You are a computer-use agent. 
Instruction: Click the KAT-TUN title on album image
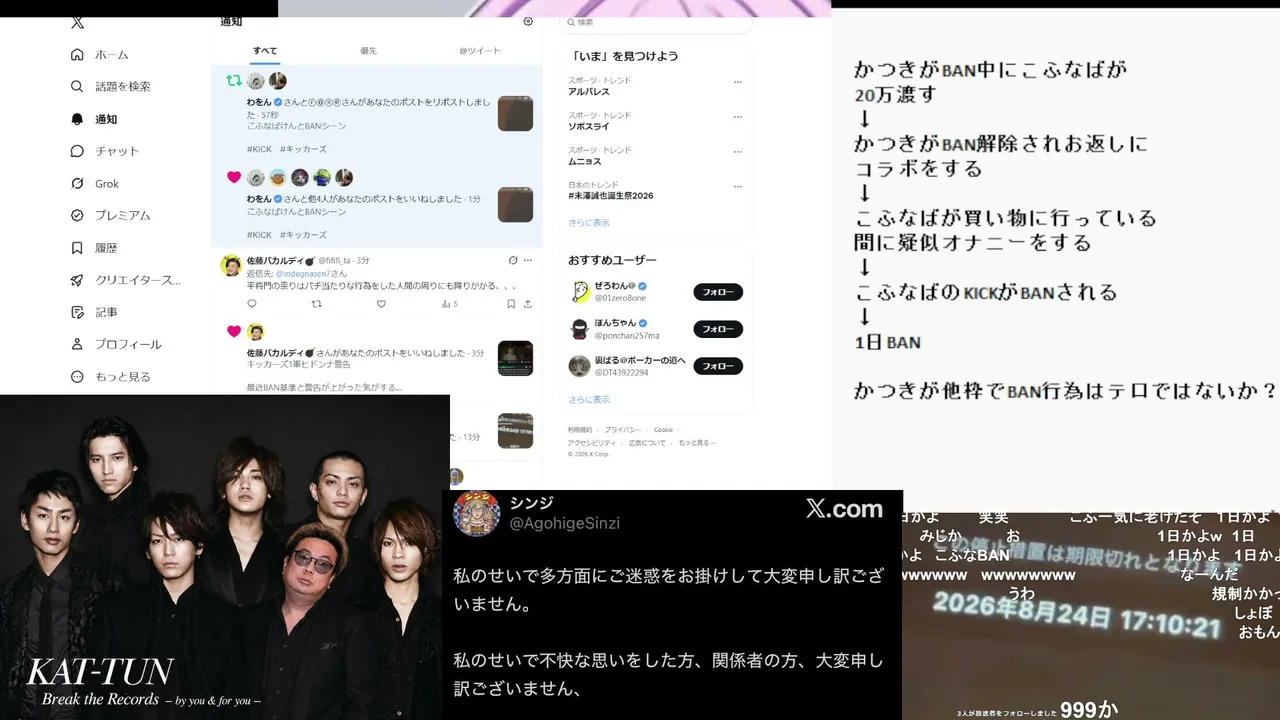tap(99, 672)
